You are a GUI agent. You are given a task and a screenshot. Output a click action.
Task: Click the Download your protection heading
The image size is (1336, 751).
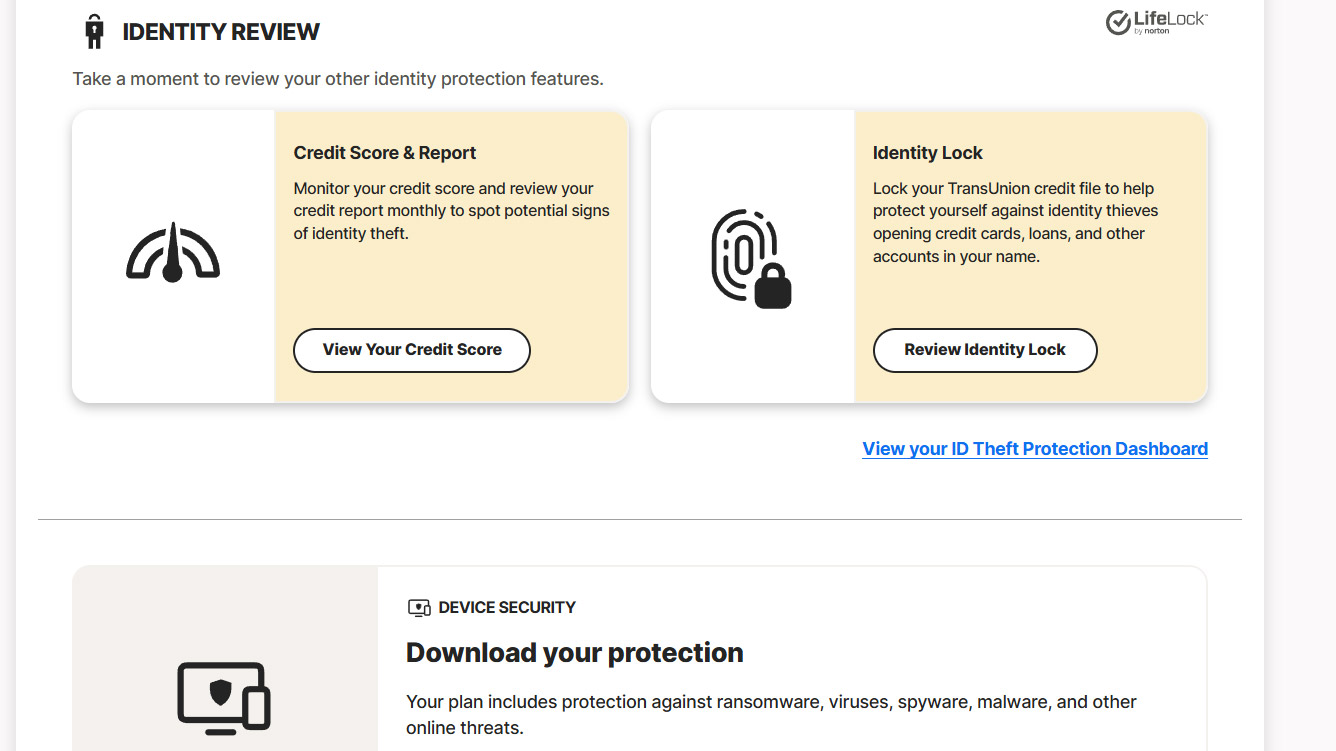tap(574, 653)
